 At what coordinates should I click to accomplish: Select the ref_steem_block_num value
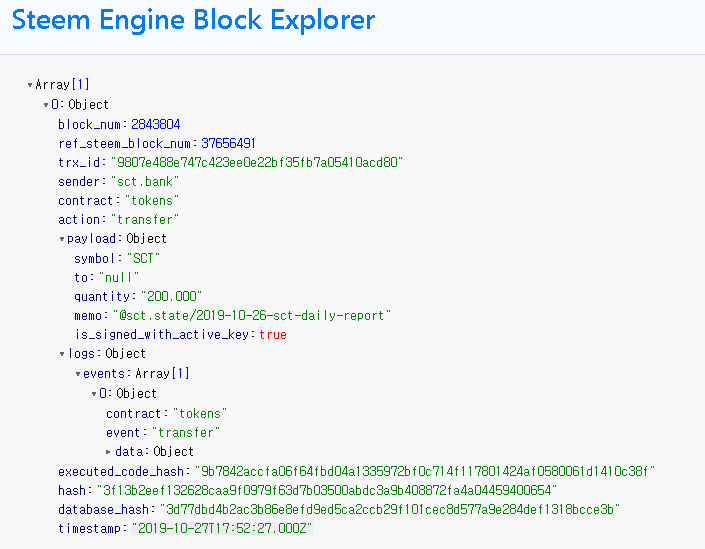[228, 143]
